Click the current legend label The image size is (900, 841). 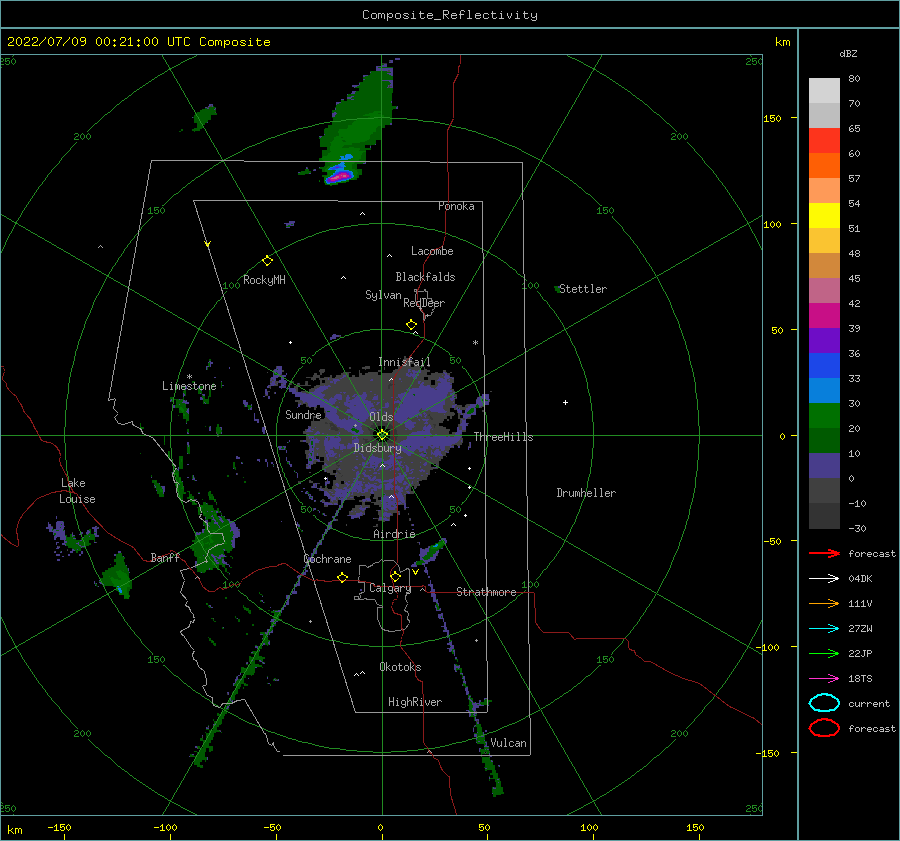(x=869, y=703)
